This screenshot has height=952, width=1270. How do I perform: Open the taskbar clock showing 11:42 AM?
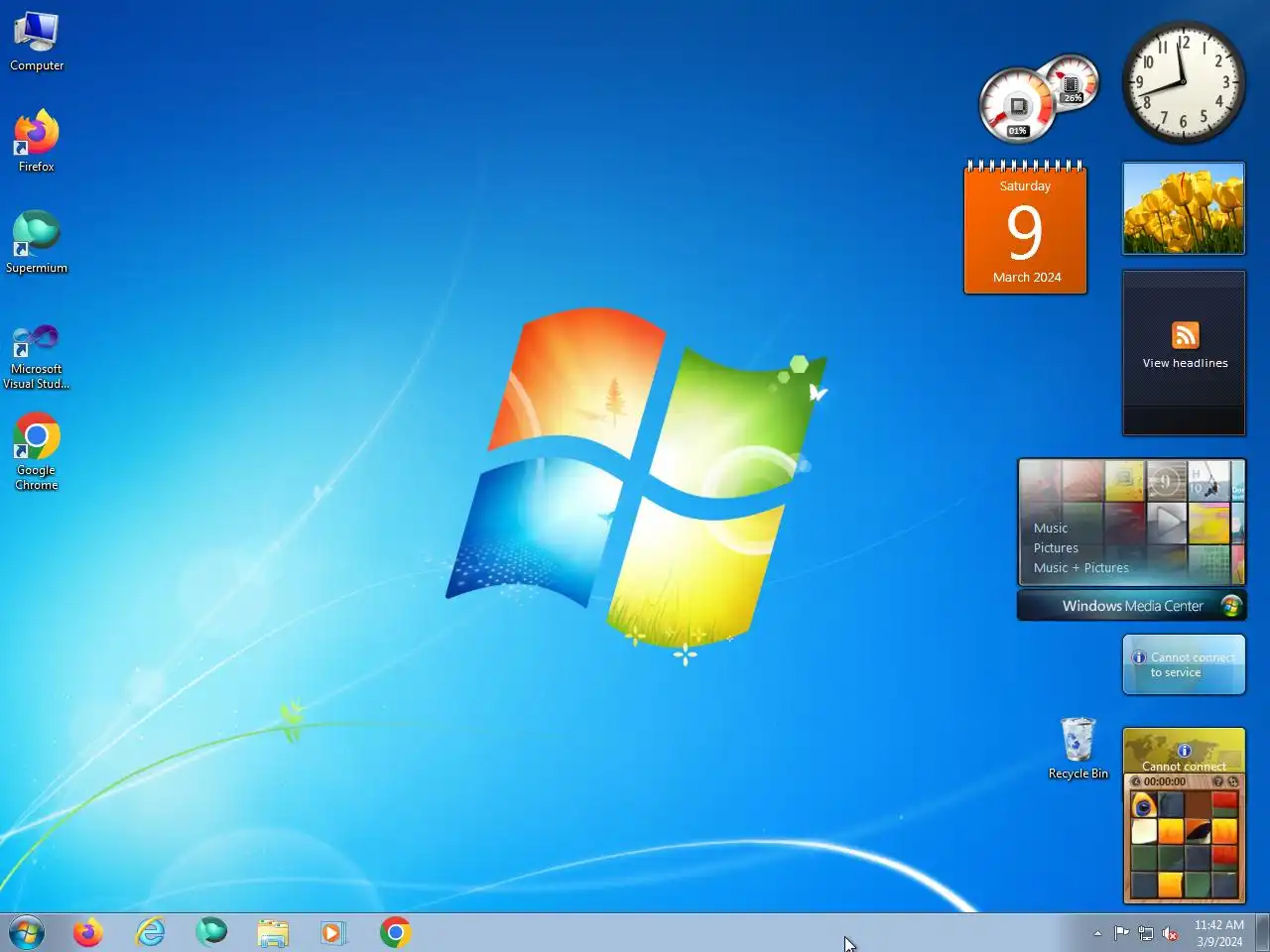click(x=1218, y=933)
